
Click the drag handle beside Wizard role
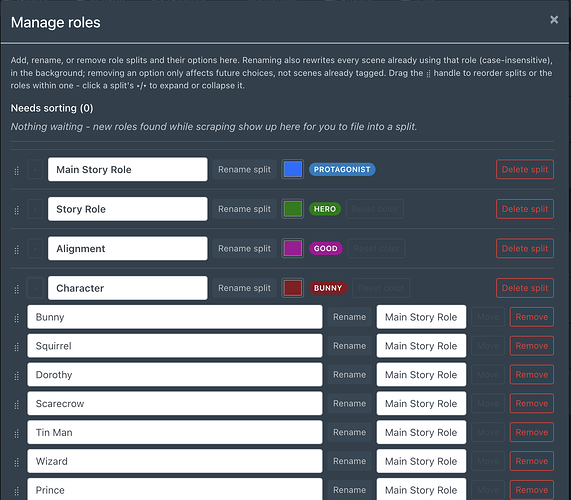point(16,462)
